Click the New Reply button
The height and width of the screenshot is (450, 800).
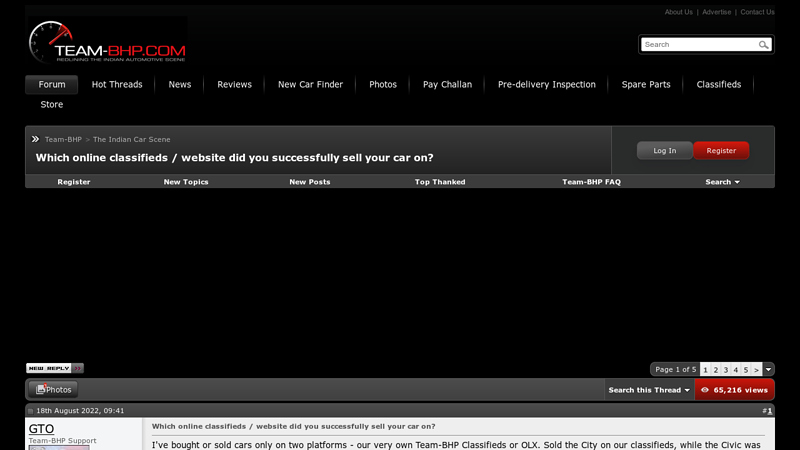[55, 368]
